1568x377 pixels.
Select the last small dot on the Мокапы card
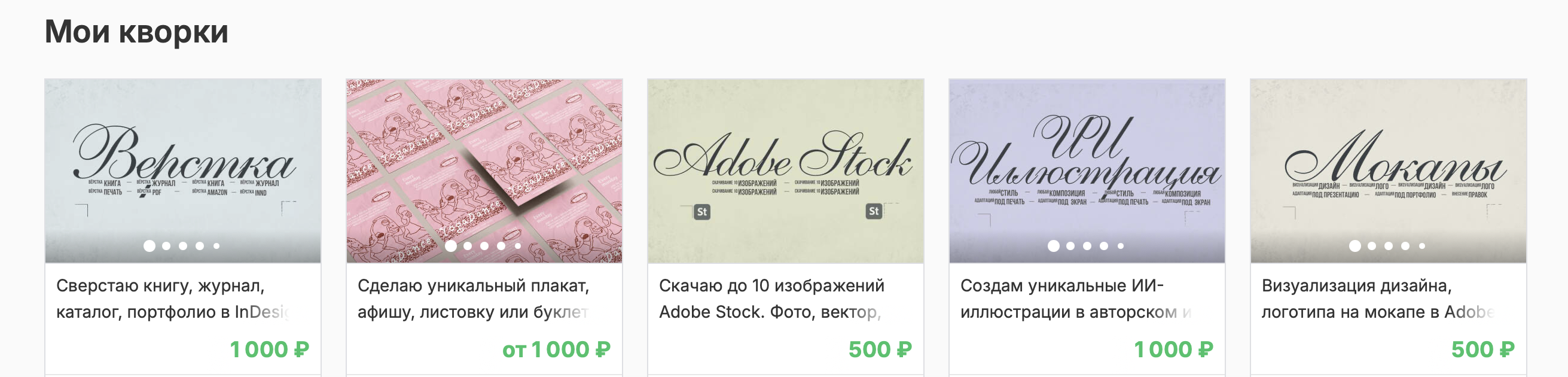pos(1422,246)
